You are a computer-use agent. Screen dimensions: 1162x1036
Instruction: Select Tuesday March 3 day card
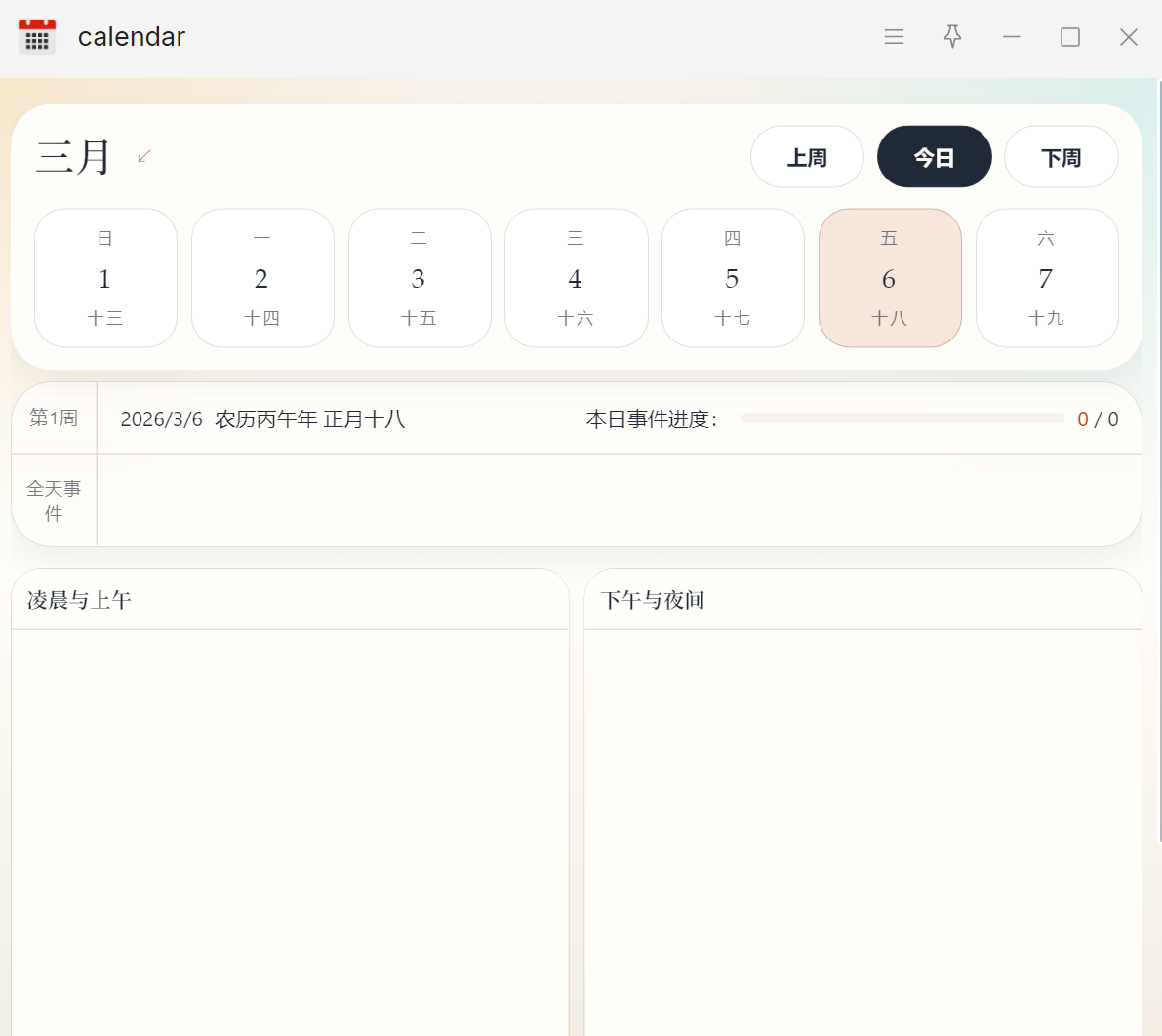pyautogui.click(x=420, y=278)
